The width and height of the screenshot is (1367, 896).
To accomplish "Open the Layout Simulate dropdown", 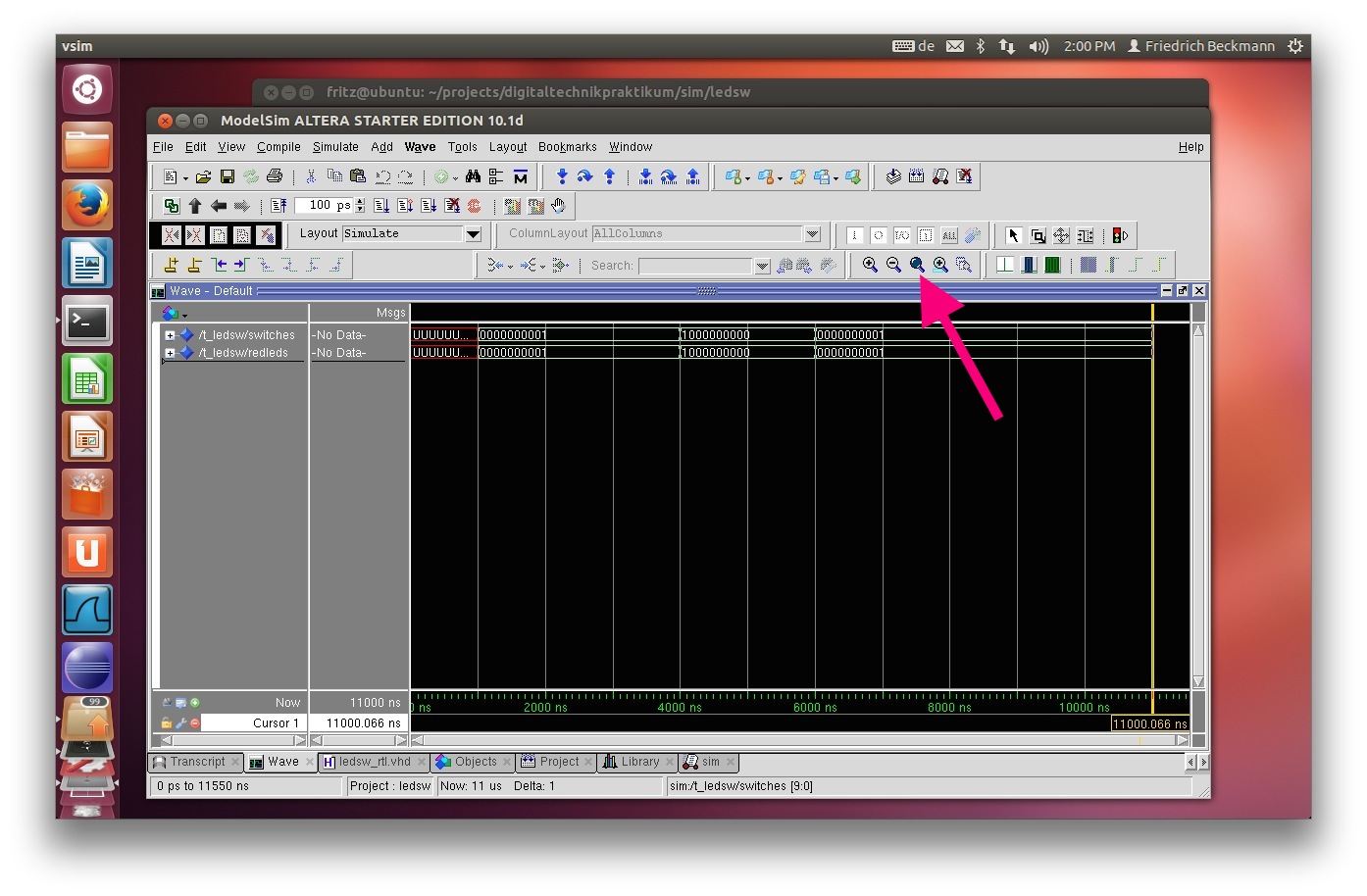I will [x=473, y=234].
